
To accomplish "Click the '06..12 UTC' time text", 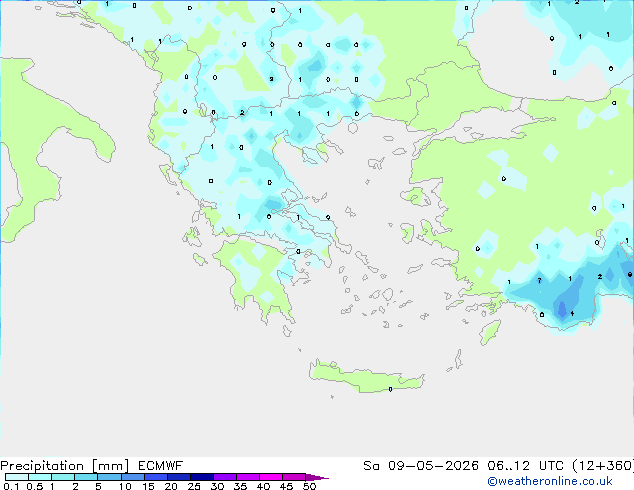I will pyautogui.click(x=525, y=466).
